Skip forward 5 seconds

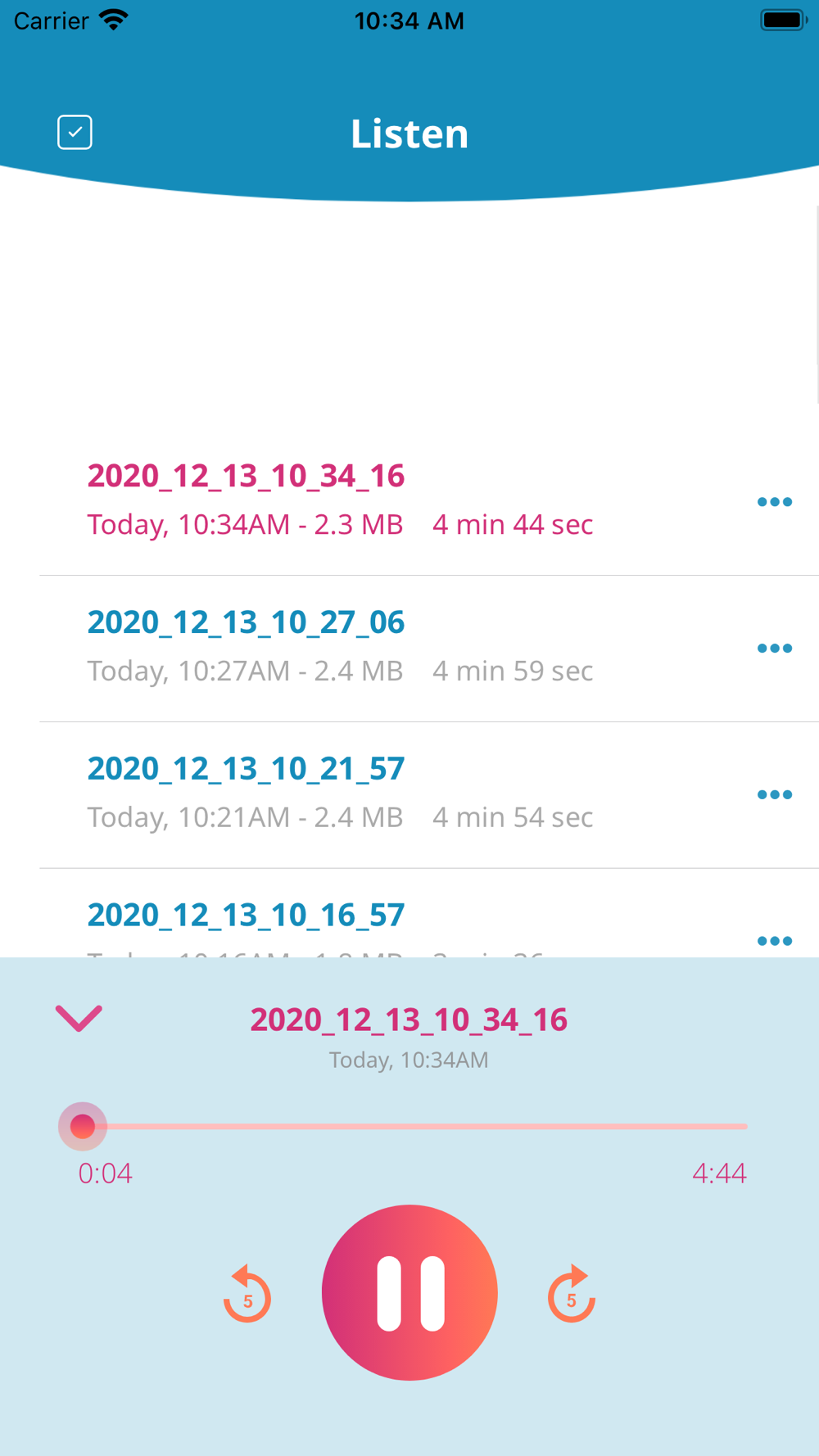pos(572,1294)
